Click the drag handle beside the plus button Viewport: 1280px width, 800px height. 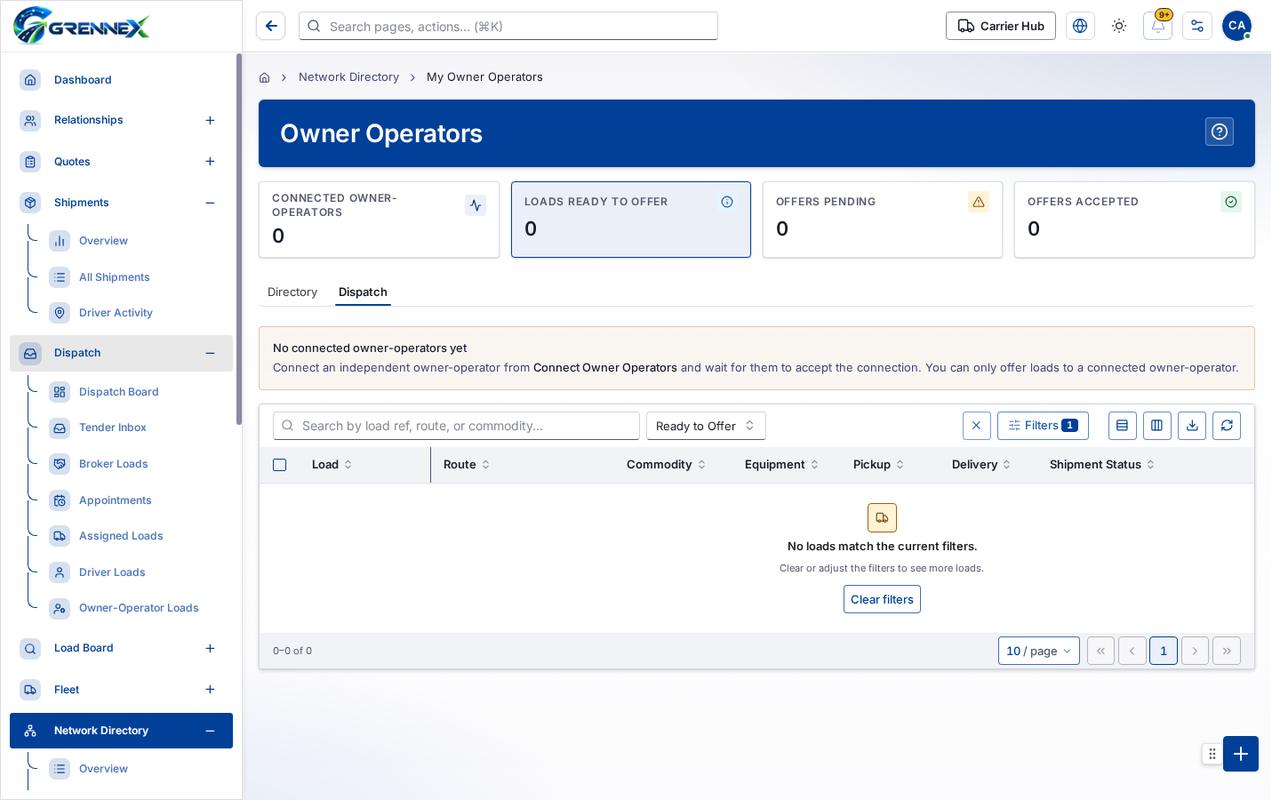click(x=1212, y=754)
